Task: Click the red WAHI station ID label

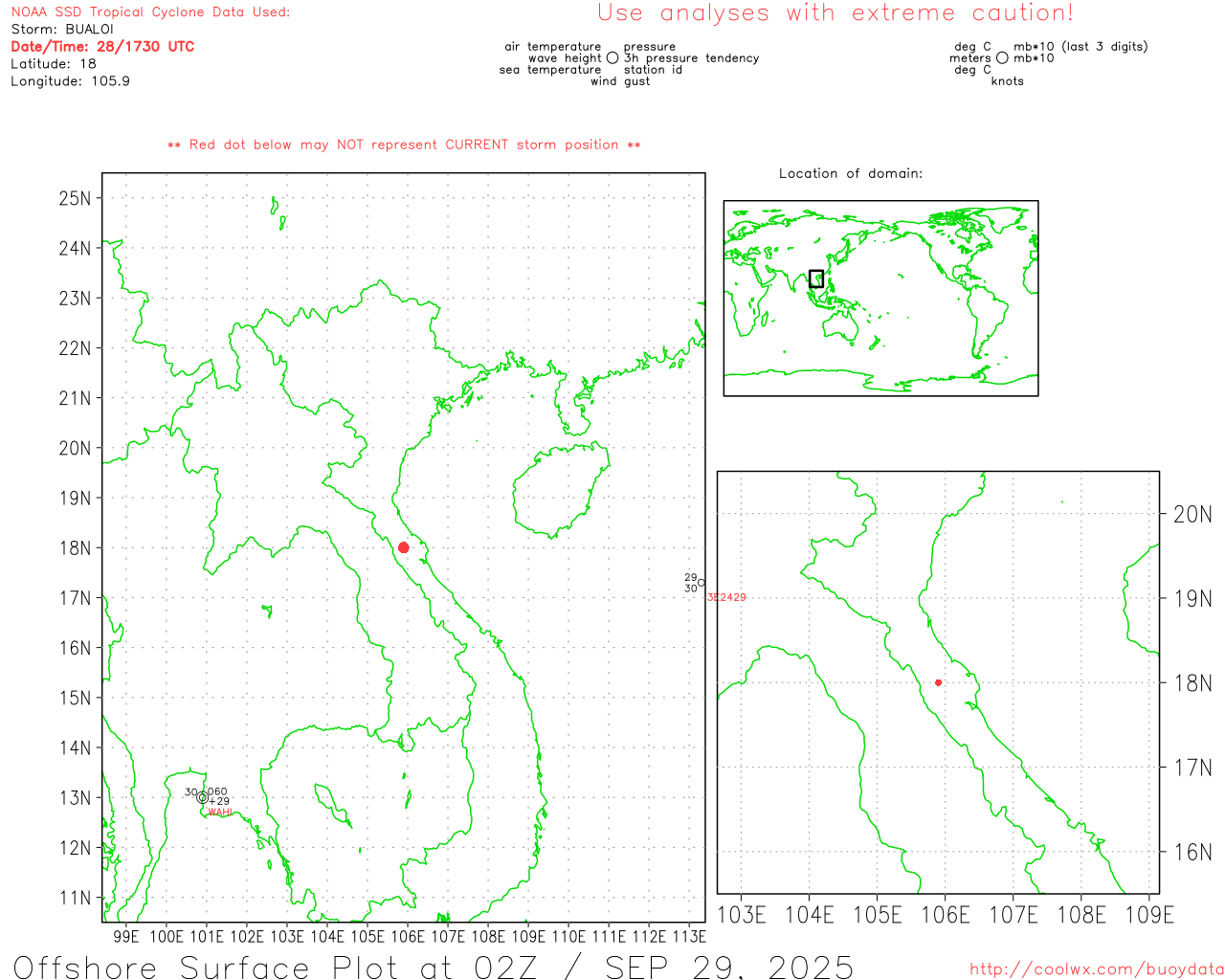Action: coord(220,813)
